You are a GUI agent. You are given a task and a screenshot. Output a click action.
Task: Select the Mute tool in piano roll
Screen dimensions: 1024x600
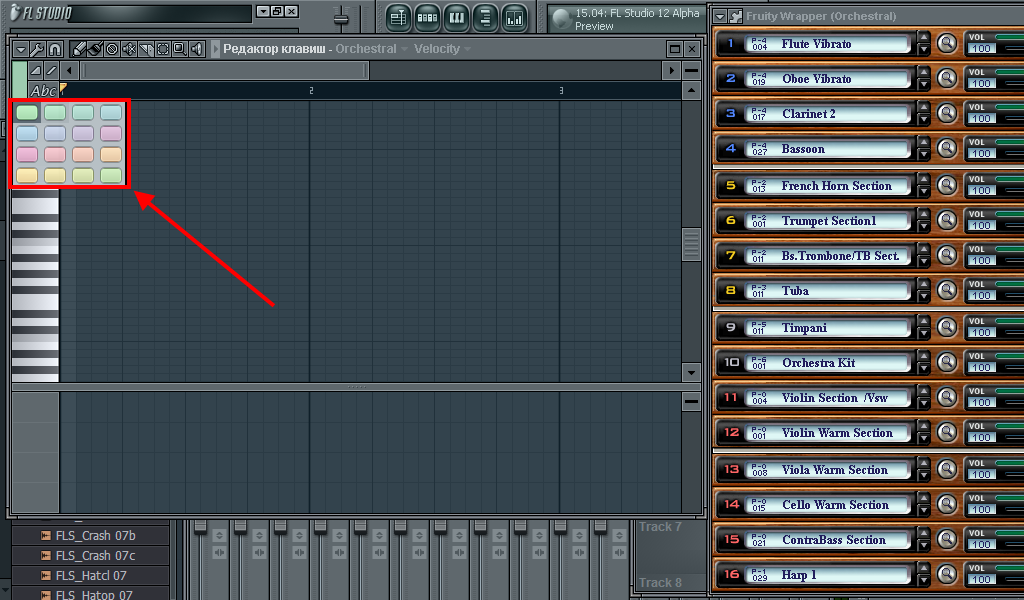click(129, 49)
